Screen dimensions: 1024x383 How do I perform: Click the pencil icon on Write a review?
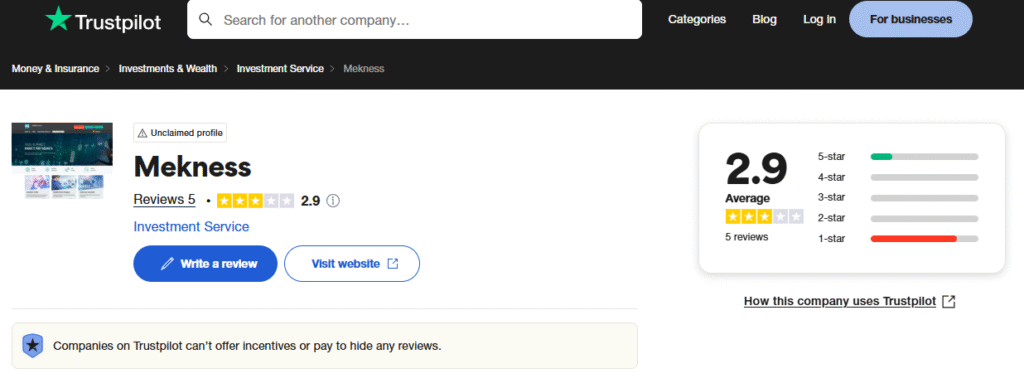(167, 263)
